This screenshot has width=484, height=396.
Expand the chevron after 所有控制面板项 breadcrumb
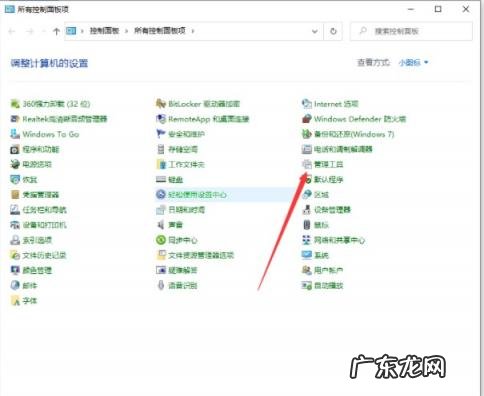(x=193, y=31)
